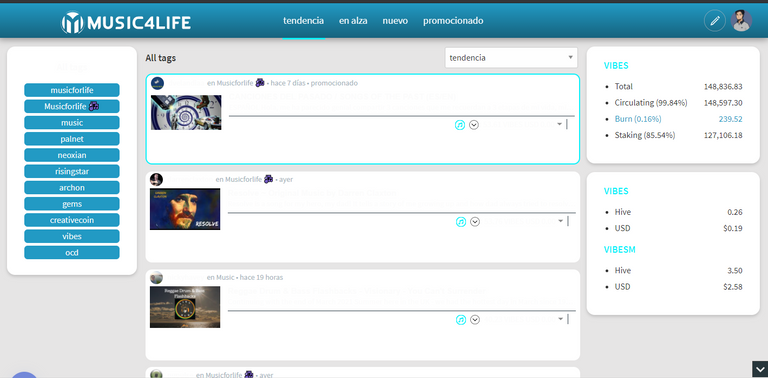Click author avatar of the Resolve post
The image size is (768, 378).
[x=156, y=179]
